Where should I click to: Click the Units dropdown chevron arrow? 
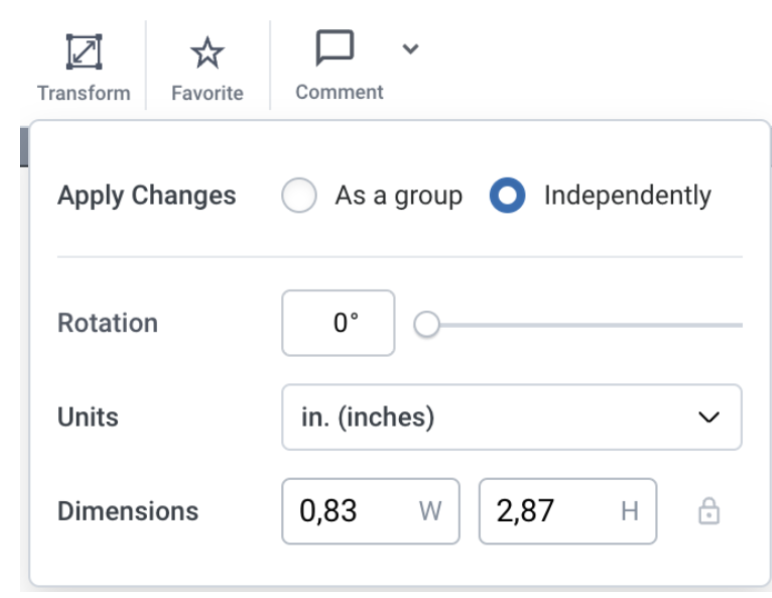coord(708,418)
